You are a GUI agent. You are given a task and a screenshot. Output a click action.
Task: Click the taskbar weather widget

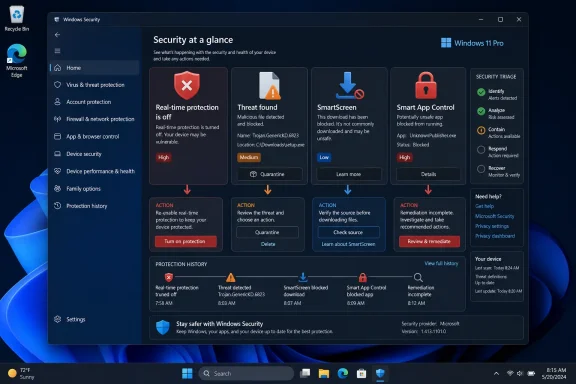click(x=21, y=373)
